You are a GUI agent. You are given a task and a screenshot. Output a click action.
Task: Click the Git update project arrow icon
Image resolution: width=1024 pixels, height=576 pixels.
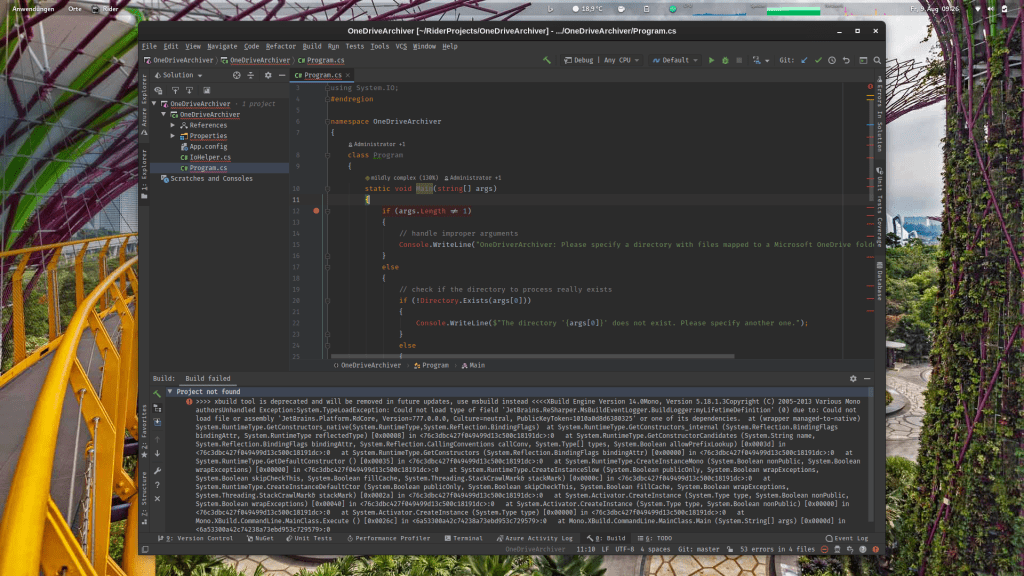pos(803,60)
